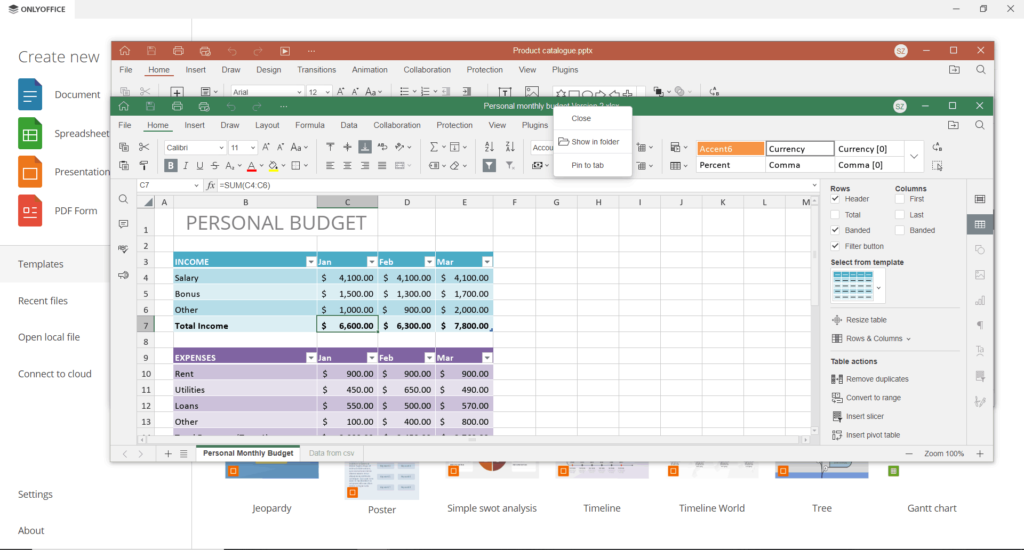Enable the Total row checkbox
The image size is (1024, 550).
tap(836, 215)
